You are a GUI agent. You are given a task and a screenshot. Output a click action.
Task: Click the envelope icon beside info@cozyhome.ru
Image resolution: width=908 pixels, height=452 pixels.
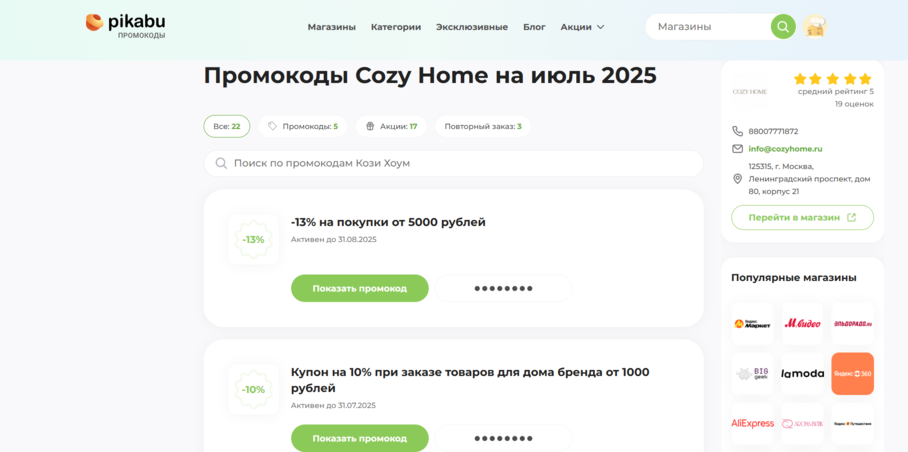pos(737,149)
